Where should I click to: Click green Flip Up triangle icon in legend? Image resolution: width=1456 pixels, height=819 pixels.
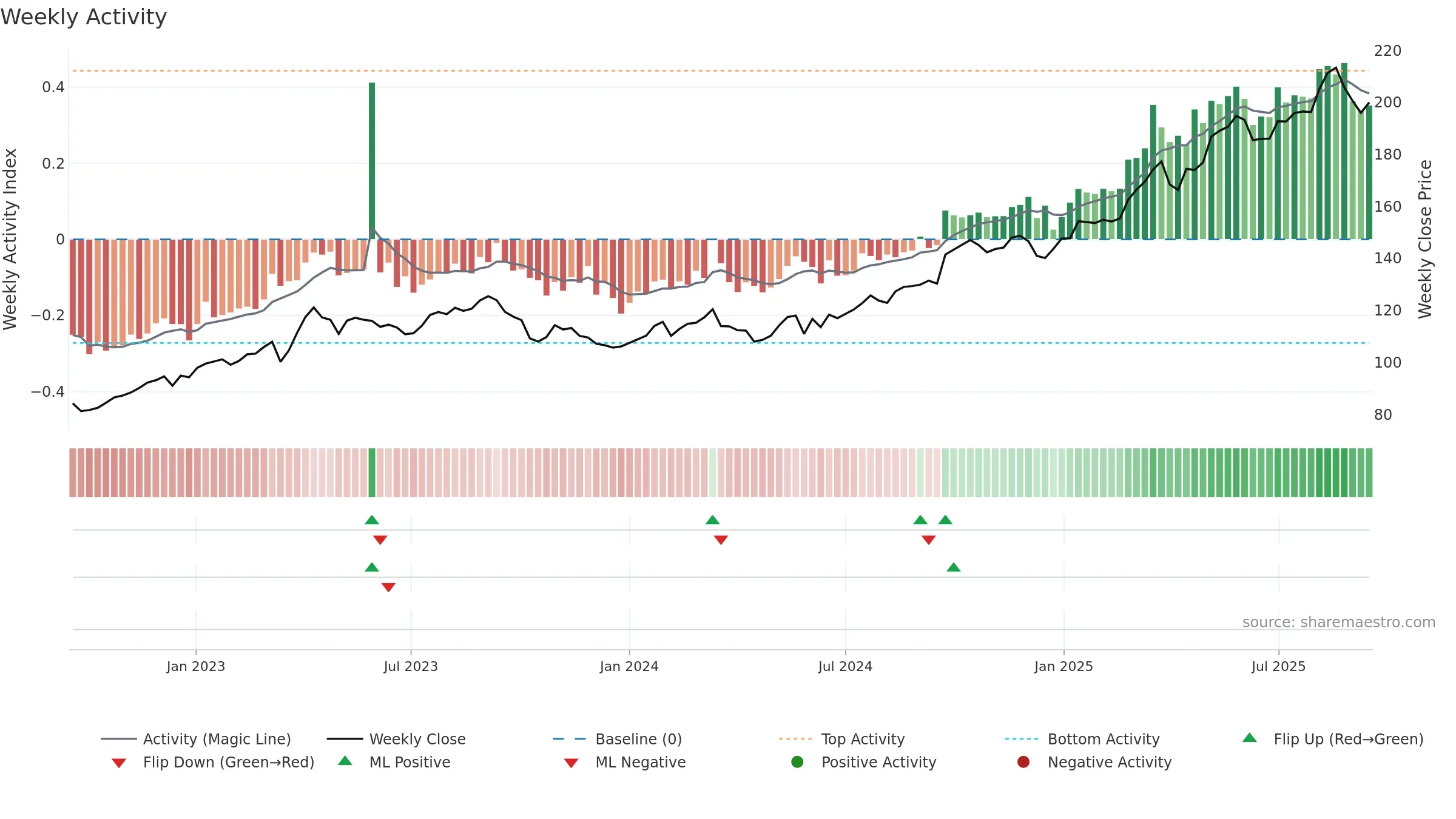[1250, 738]
